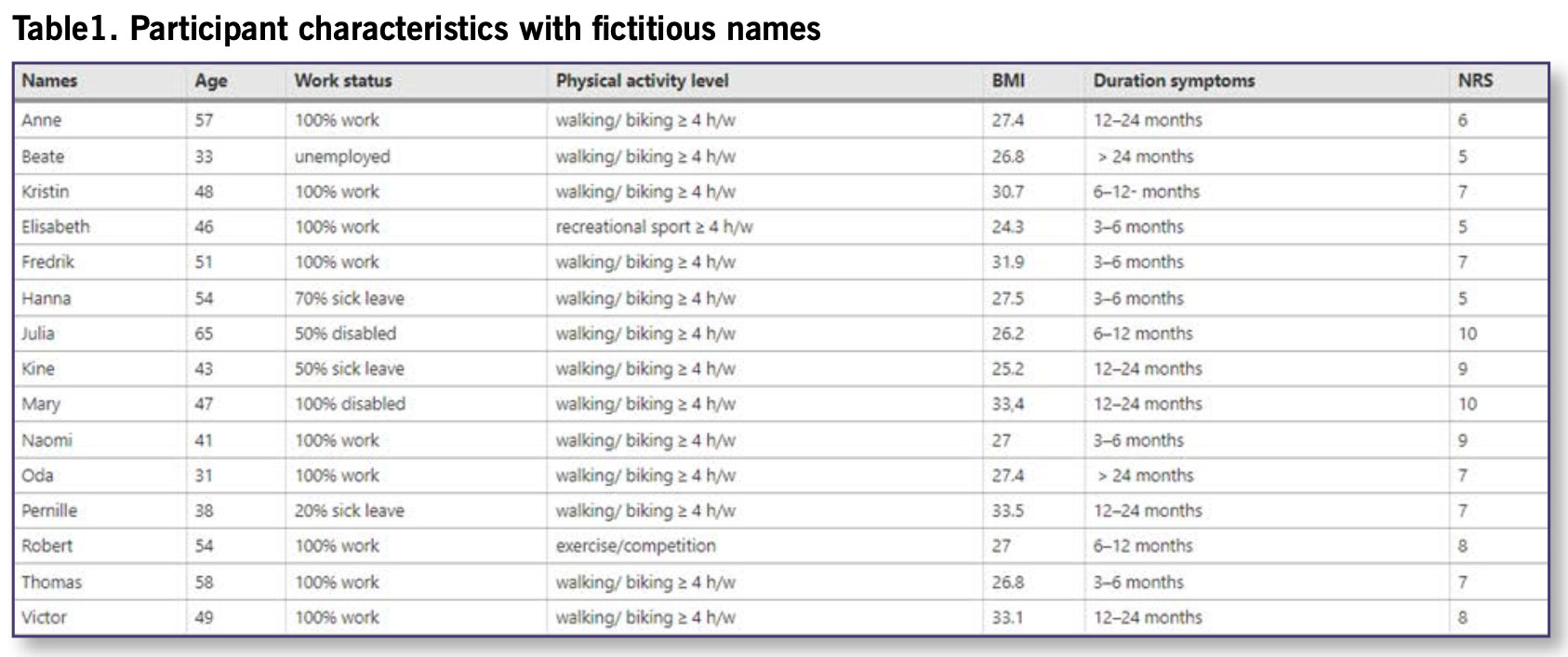Viewport: 1568px width, 657px height.
Task: Click the Names column header
Action: coord(49,81)
